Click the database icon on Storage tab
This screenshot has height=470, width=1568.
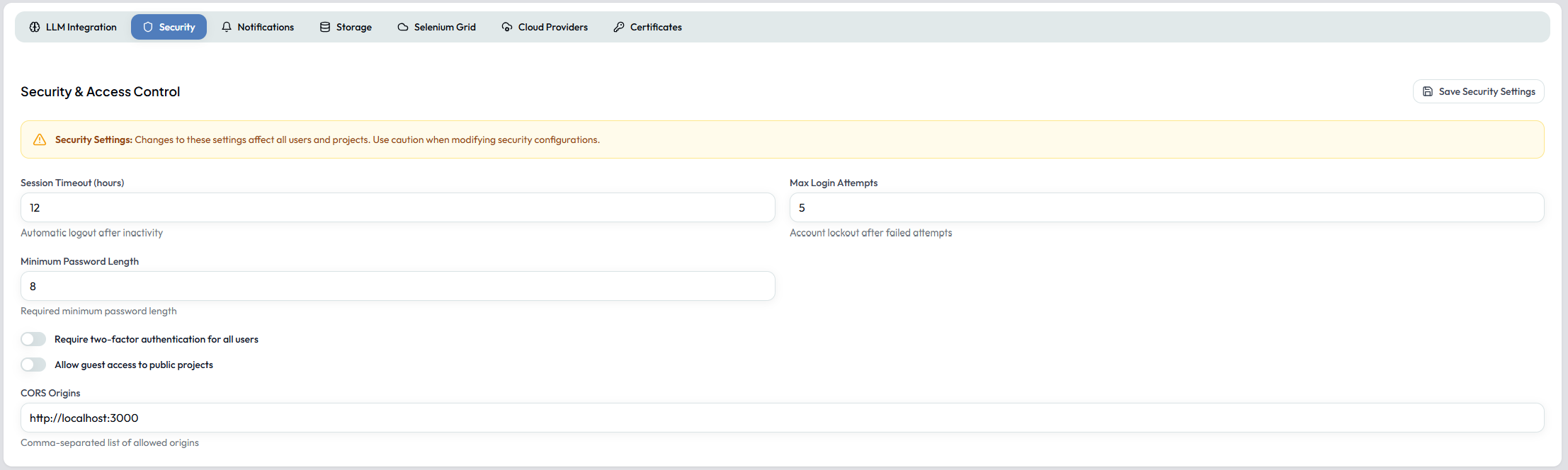pyautogui.click(x=325, y=27)
